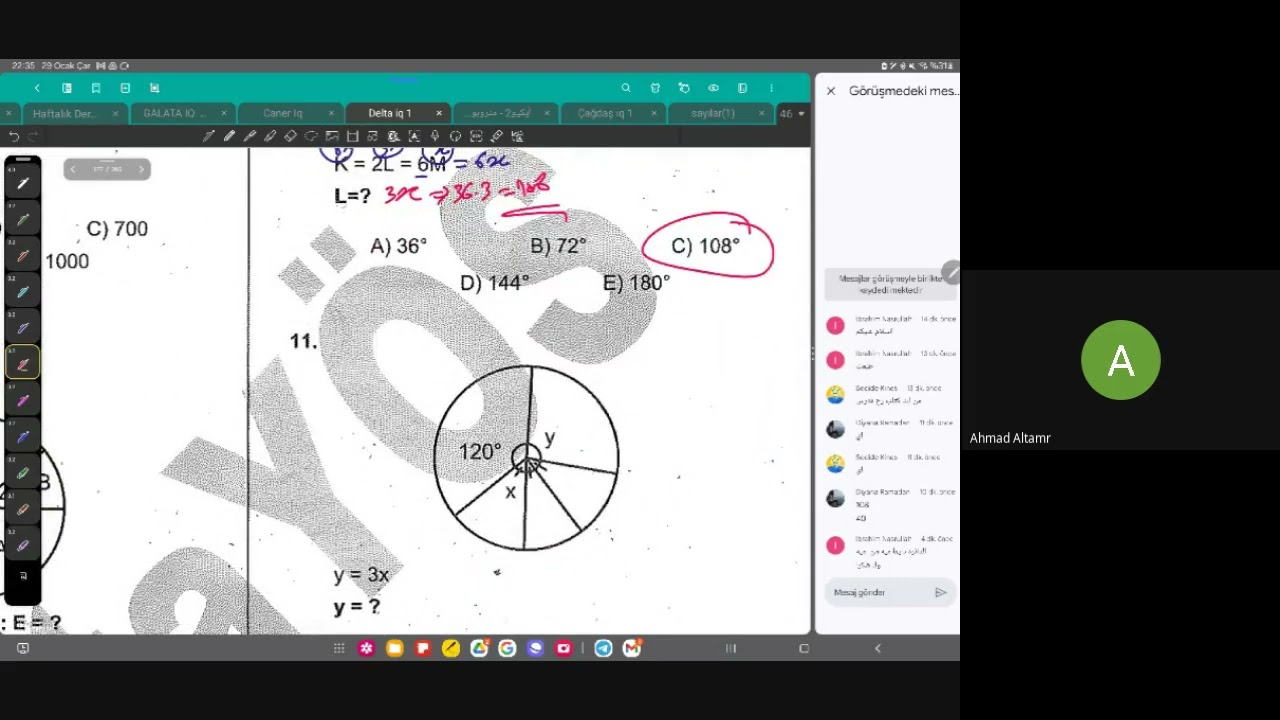Open the yellow Files app in taskbar

point(395,648)
